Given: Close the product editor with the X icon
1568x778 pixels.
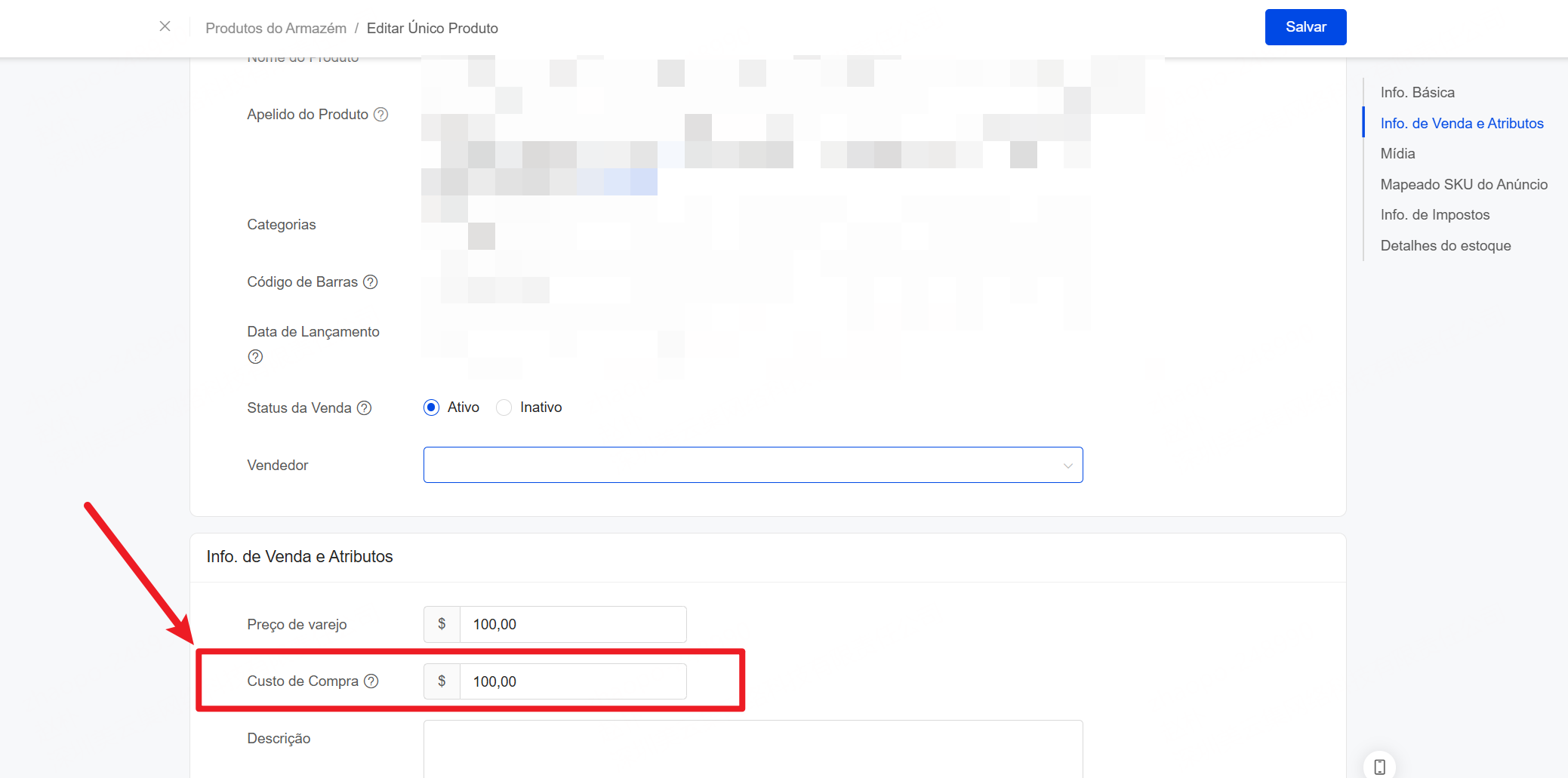Looking at the screenshot, I should coord(165,26).
